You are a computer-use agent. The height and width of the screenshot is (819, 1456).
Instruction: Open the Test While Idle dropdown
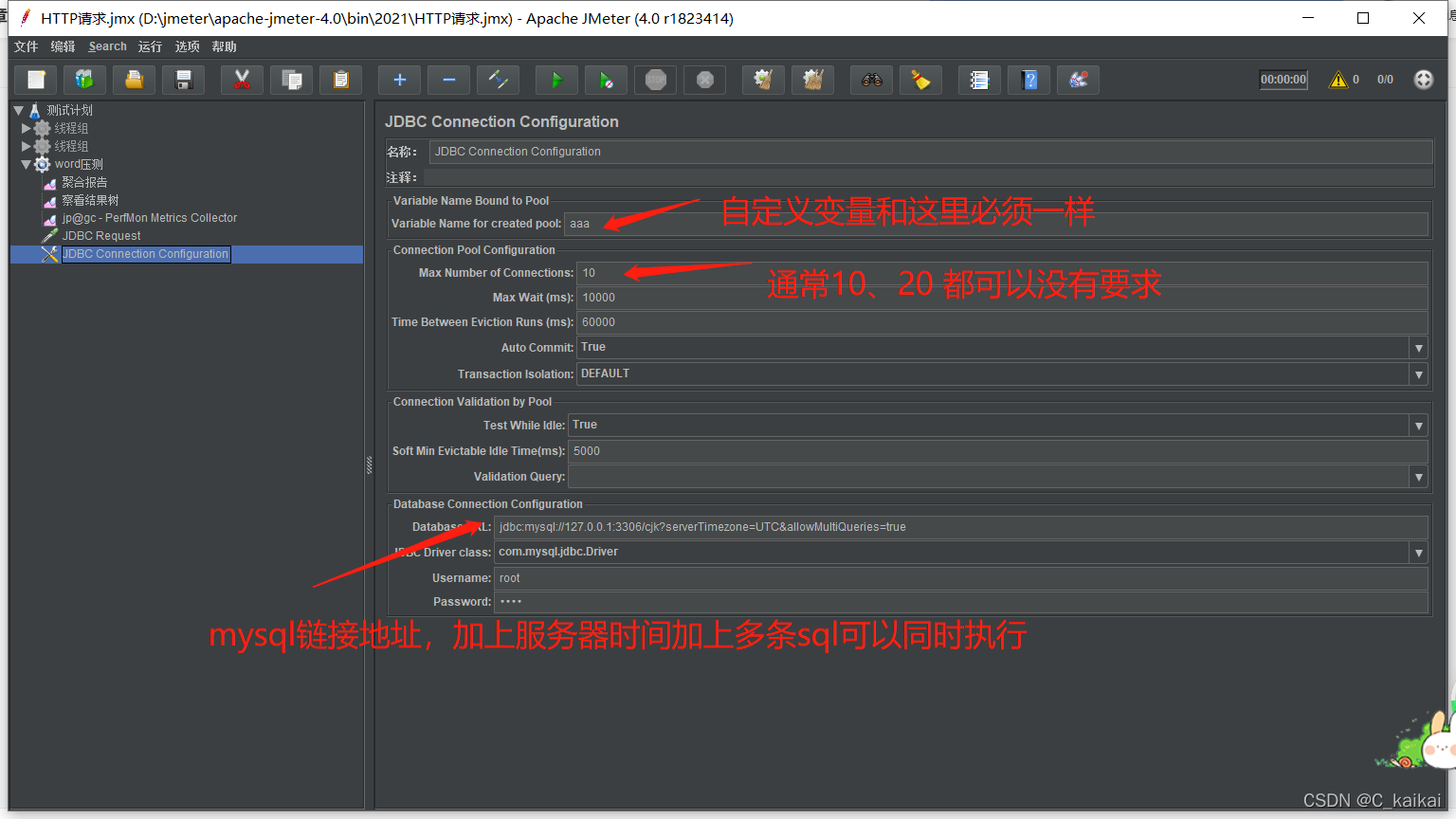[1418, 426]
